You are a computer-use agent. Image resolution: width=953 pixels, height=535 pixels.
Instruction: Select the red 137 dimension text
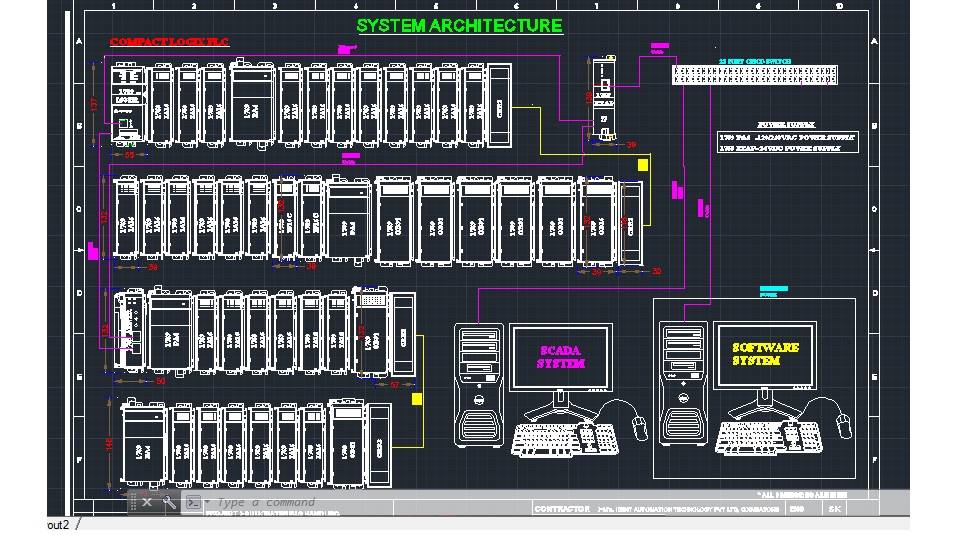click(x=94, y=104)
